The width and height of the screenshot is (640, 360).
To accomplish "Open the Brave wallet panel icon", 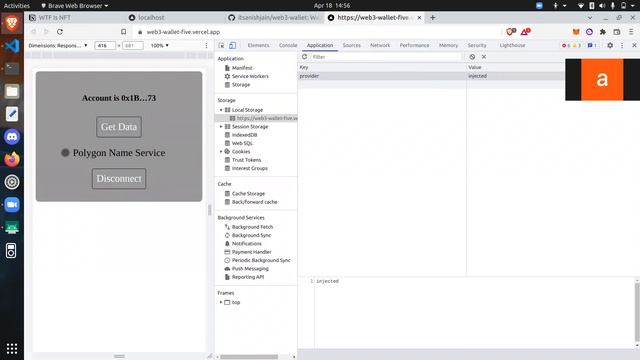I will tap(617, 32).
